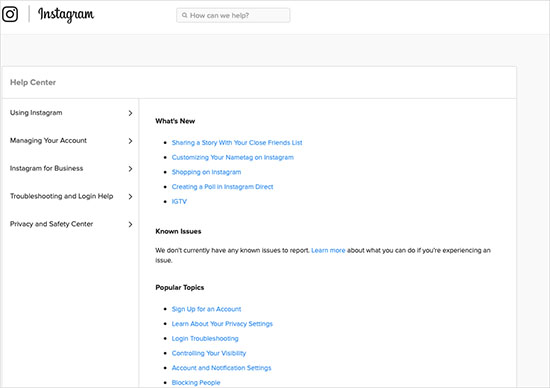Click the Popular Topics heading

click(x=180, y=287)
